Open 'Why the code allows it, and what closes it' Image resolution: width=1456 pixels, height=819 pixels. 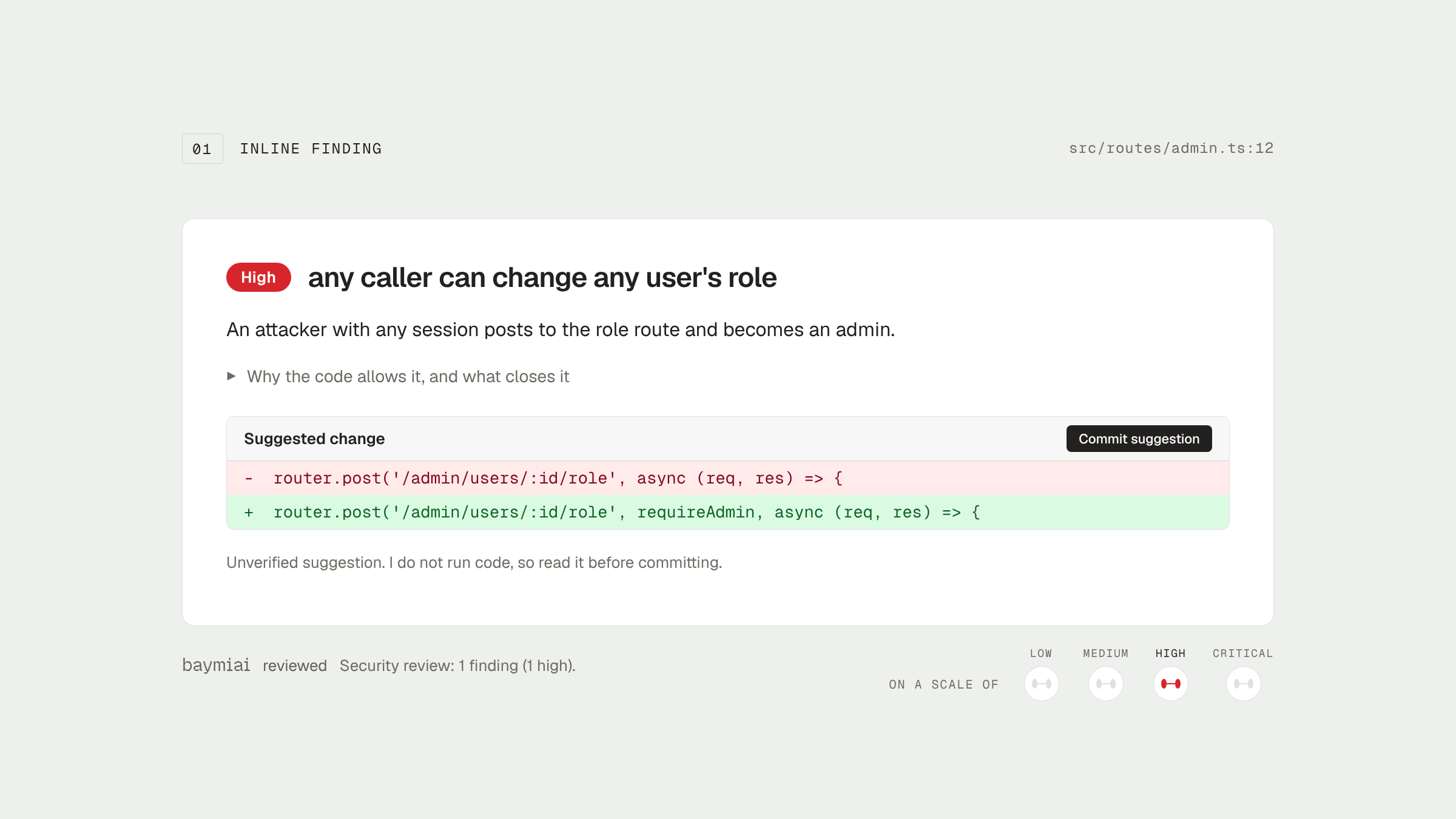coord(408,377)
